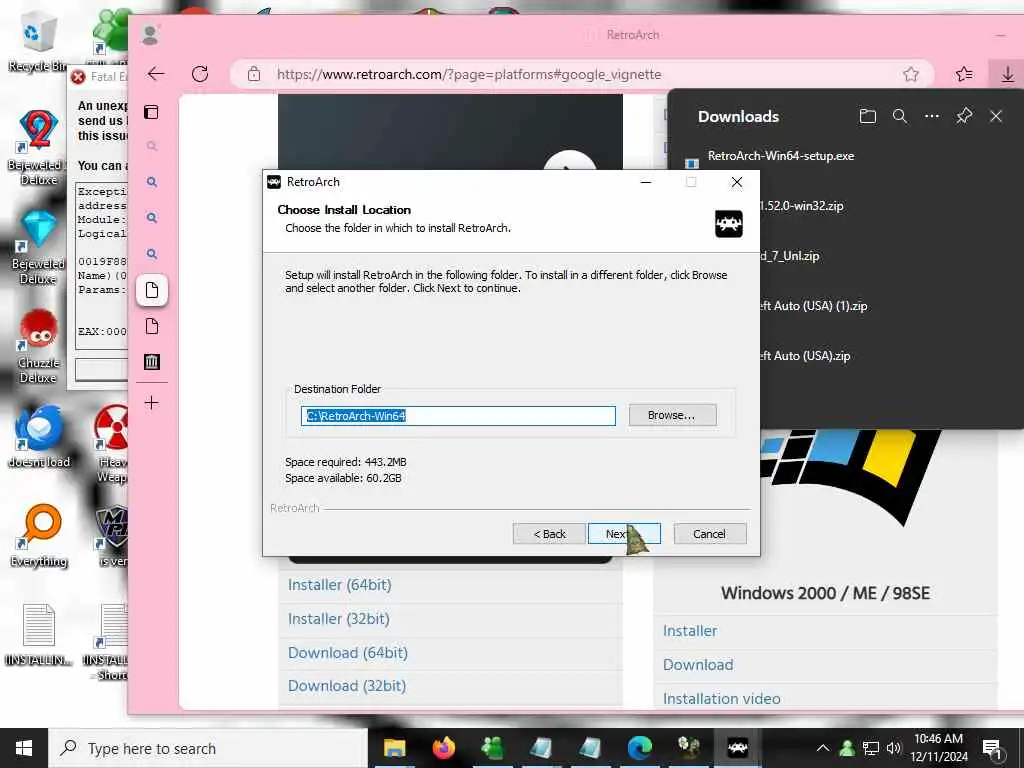Screen dimensions: 1024x768
Task: Open more options in the Downloads panel
Action: (932, 116)
